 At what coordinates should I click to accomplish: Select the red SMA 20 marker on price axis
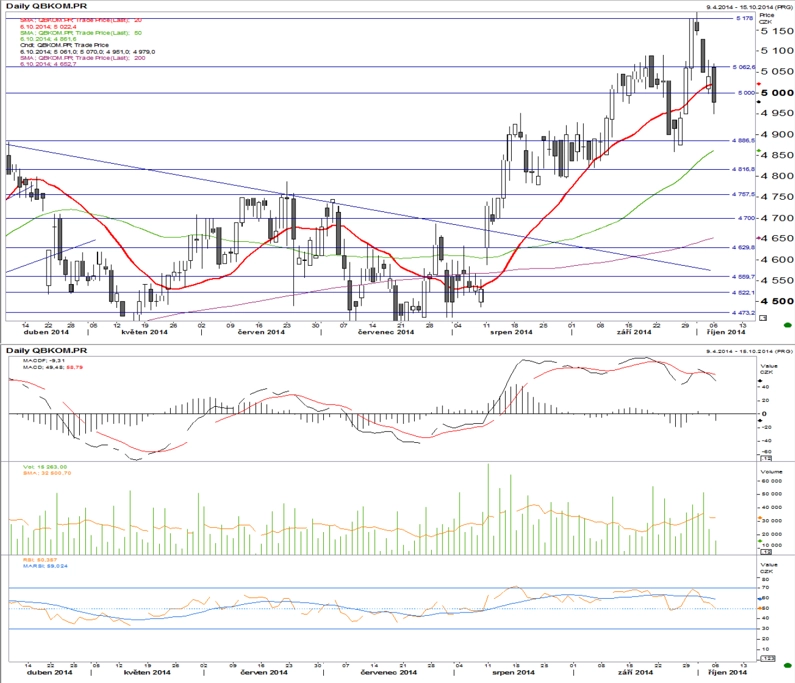point(759,84)
